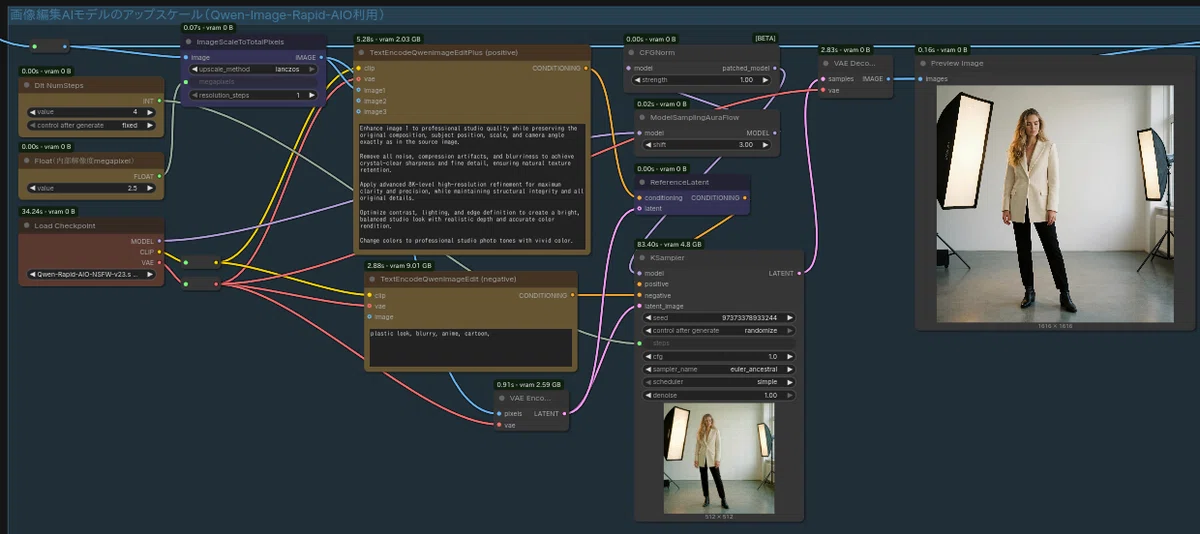Increase Float megapixel value with right arrow

coord(152,188)
